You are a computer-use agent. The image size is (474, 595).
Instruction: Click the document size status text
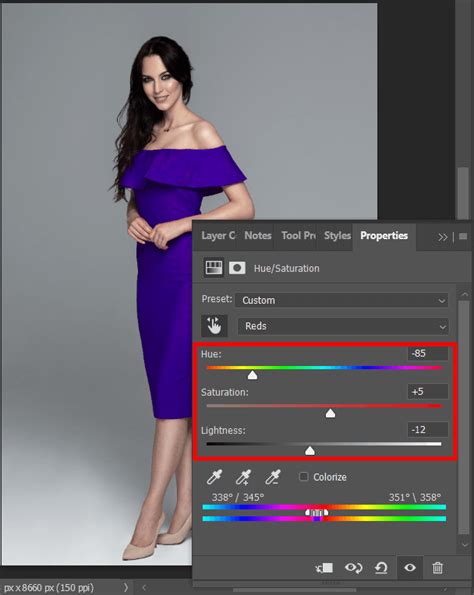(x=49, y=588)
